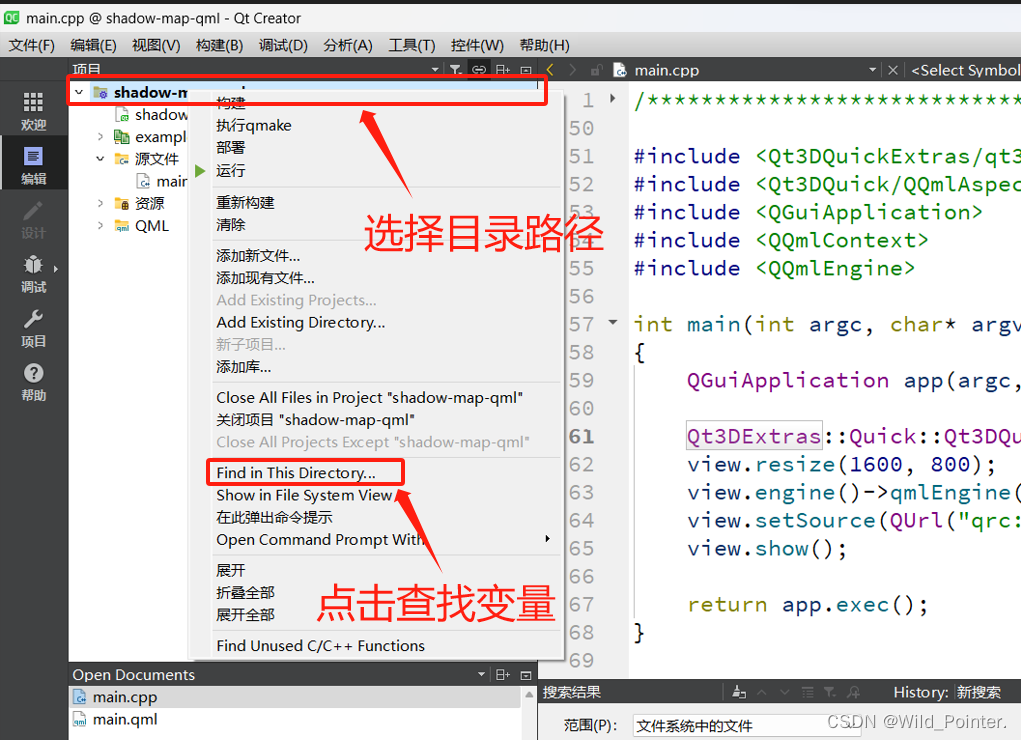Select main.qml in Open Documents list
Screen dimensions: 1021x740
(x=295, y=719)
